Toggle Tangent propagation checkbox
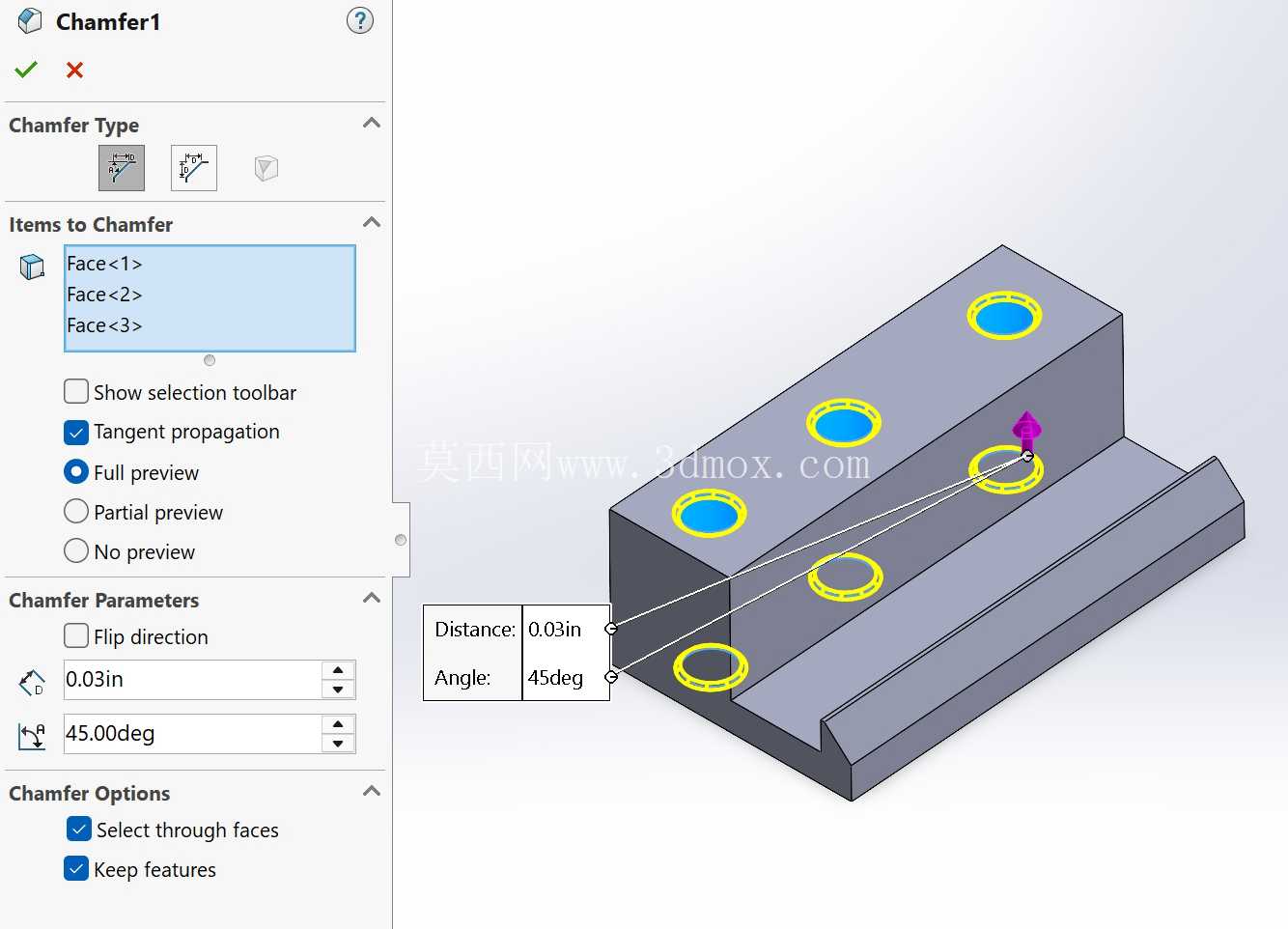Viewport: 1288px width, 929px height. (x=76, y=432)
